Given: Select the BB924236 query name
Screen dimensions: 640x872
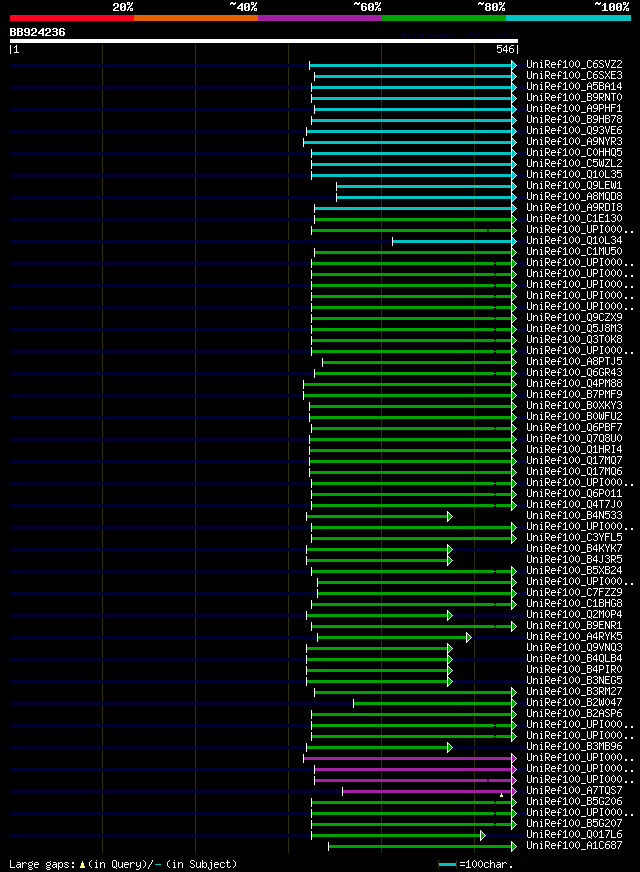Looking at the screenshot, I should [37, 32].
